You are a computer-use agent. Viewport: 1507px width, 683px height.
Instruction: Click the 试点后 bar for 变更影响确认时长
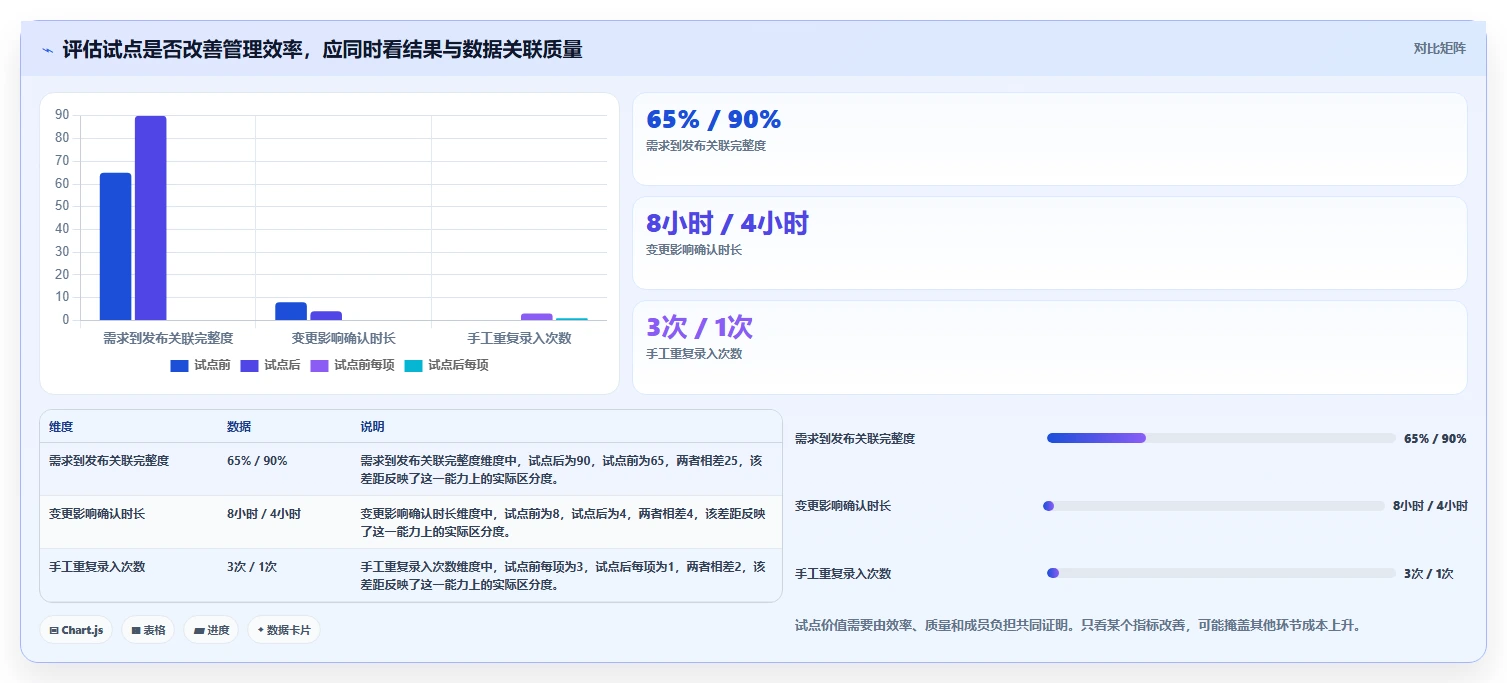(x=326, y=315)
